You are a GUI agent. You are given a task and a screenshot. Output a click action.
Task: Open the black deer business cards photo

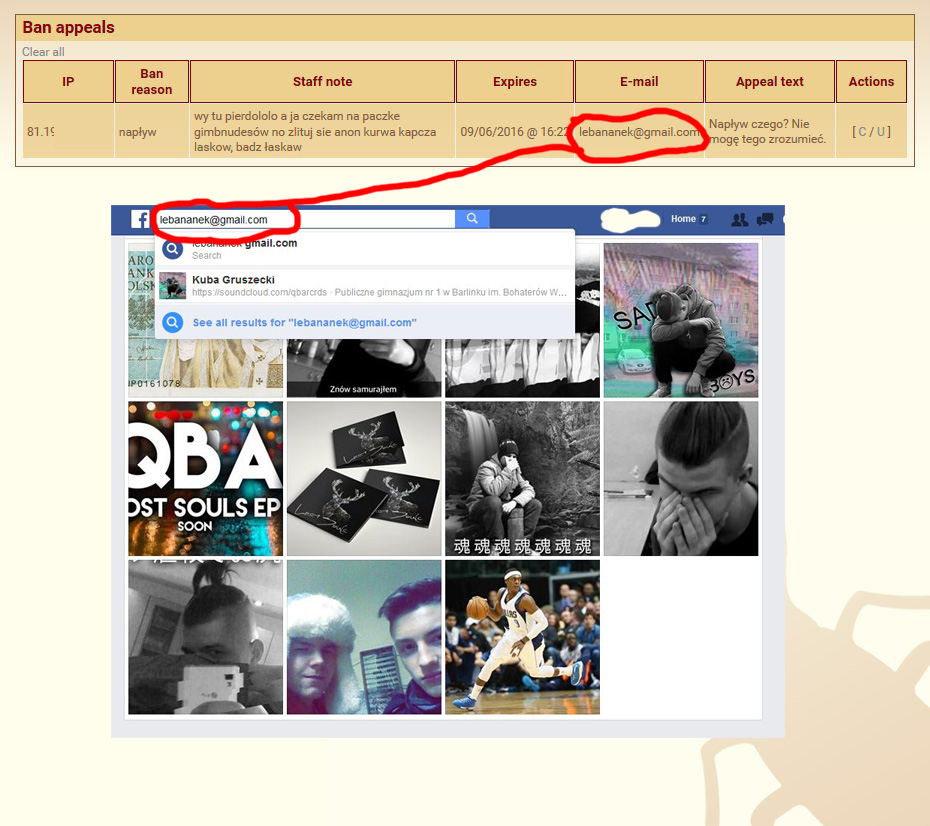pos(364,479)
